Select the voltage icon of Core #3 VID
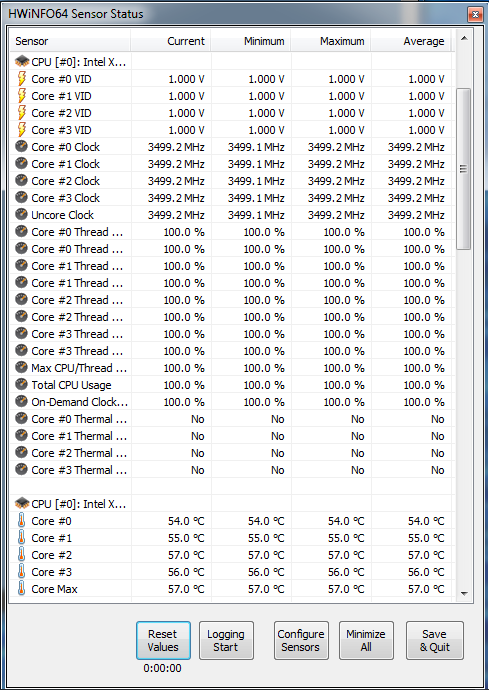Image resolution: width=489 pixels, height=690 pixels. pyautogui.click(x=21, y=130)
